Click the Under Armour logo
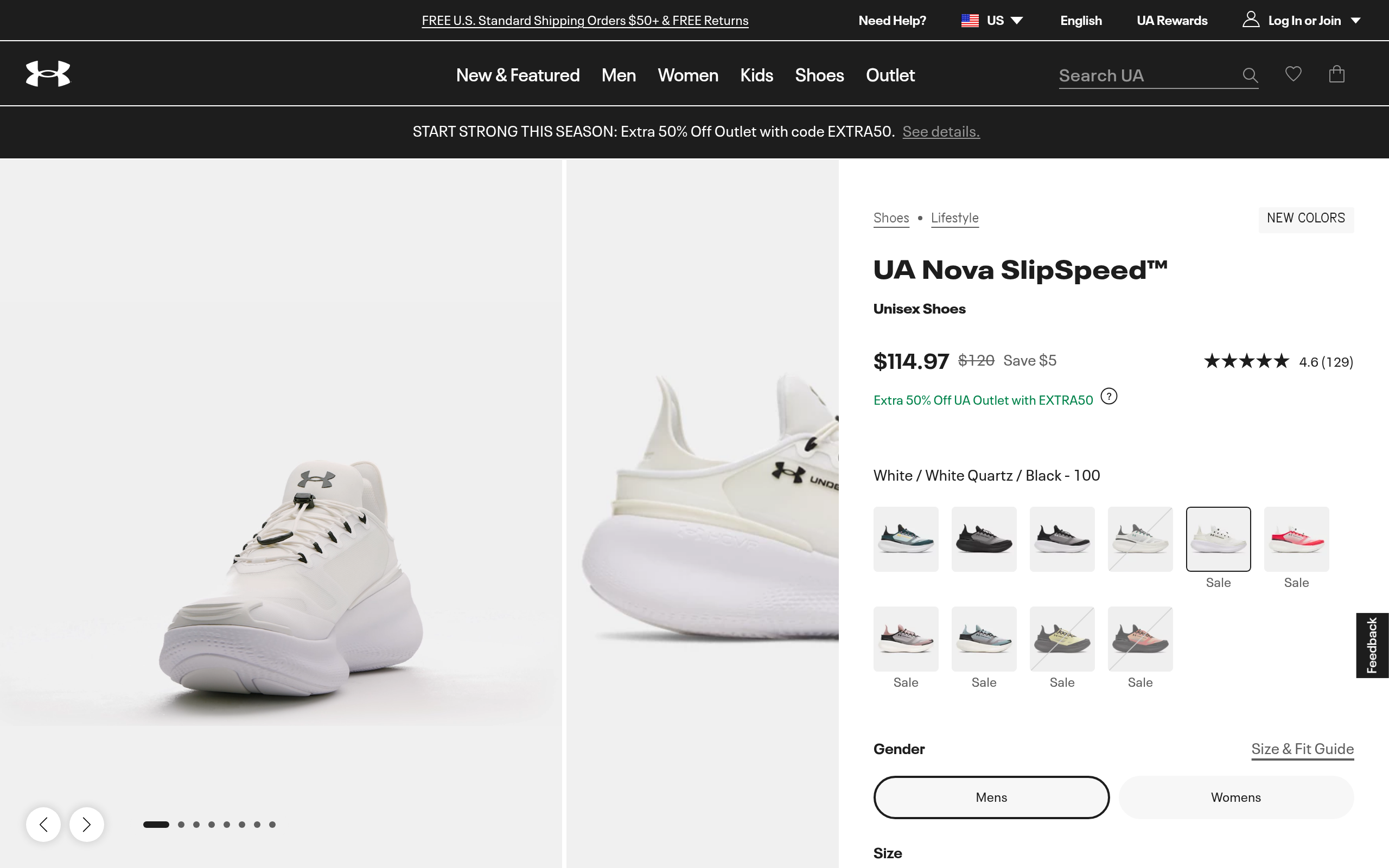The width and height of the screenshot is (1389, 868). click(x=48, y=74)
